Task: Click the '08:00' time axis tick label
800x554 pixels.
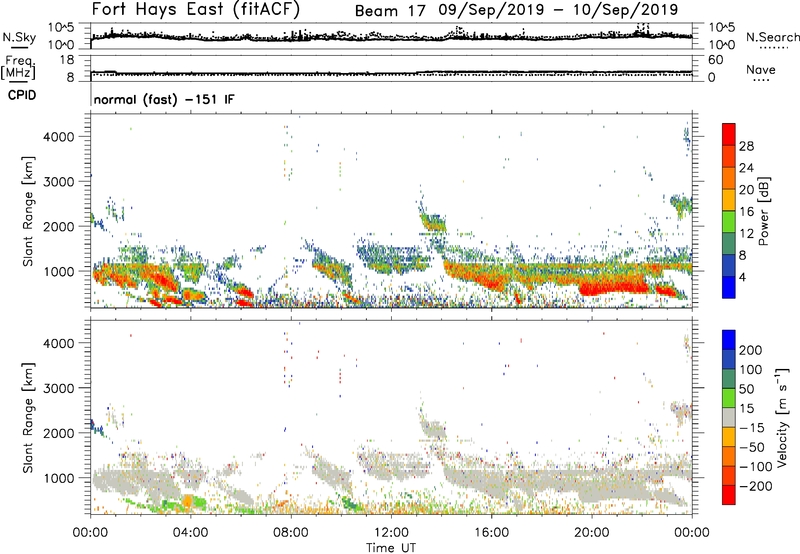Action: (291, 533)
